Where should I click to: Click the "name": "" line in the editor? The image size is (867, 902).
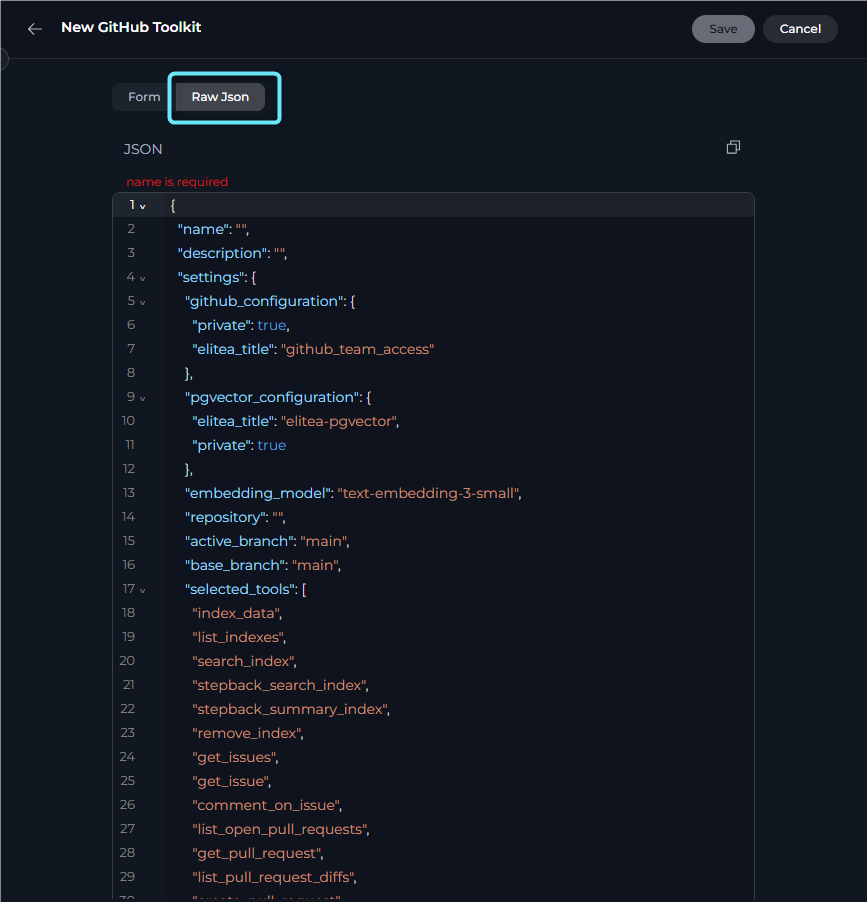pos(213,229)
